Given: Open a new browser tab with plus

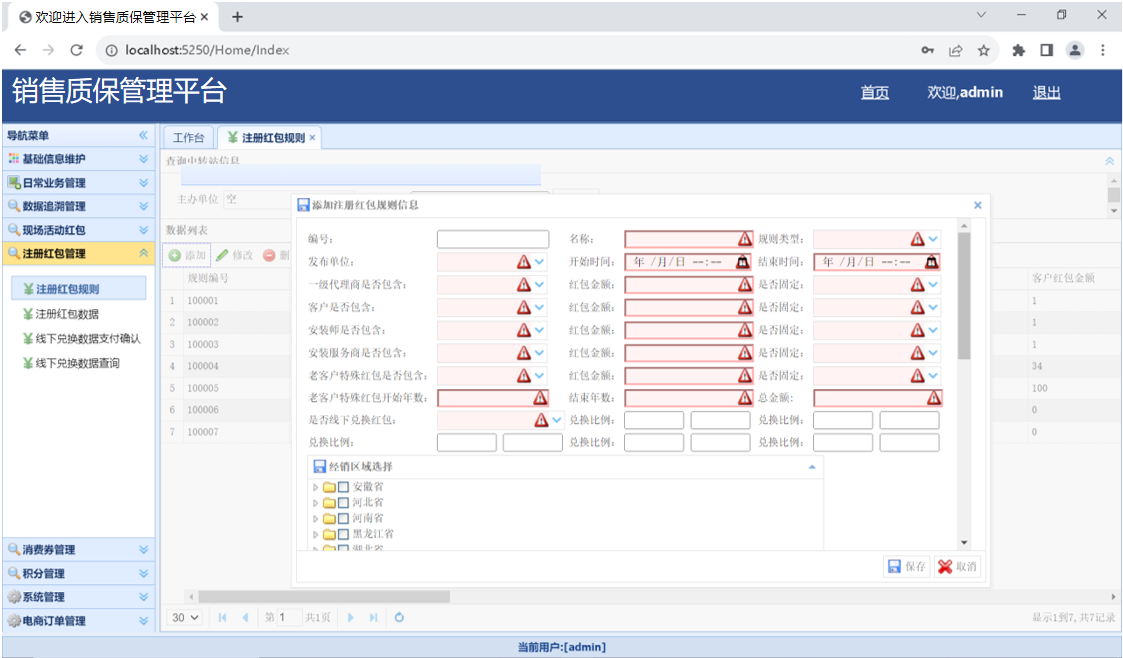Looking at the screenshot, I should click(237, 16).
